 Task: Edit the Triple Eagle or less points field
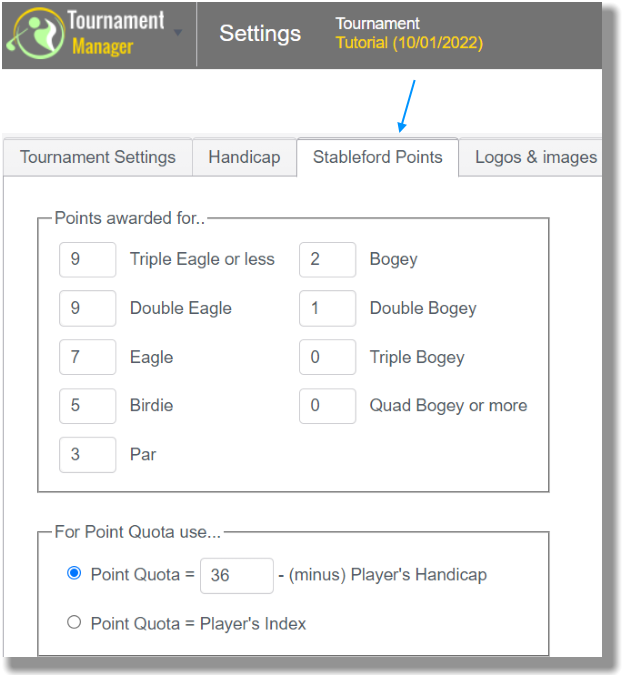[x=87, y=260]
